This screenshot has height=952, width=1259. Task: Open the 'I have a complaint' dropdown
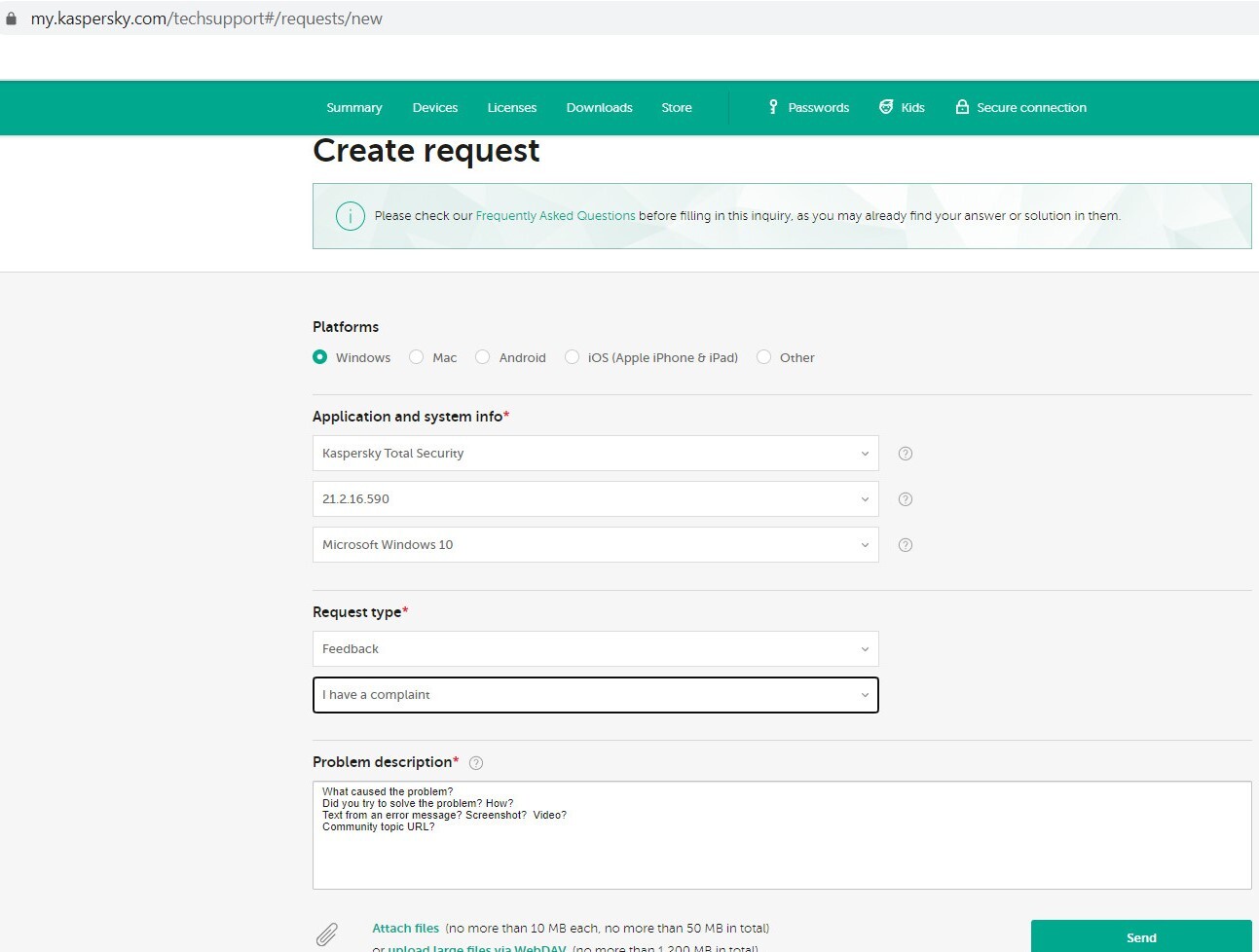tap(596, 695)
